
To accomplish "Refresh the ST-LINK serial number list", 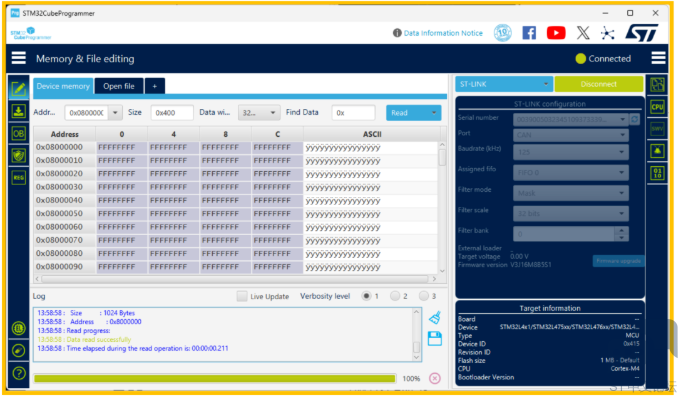I will (634, 119).
